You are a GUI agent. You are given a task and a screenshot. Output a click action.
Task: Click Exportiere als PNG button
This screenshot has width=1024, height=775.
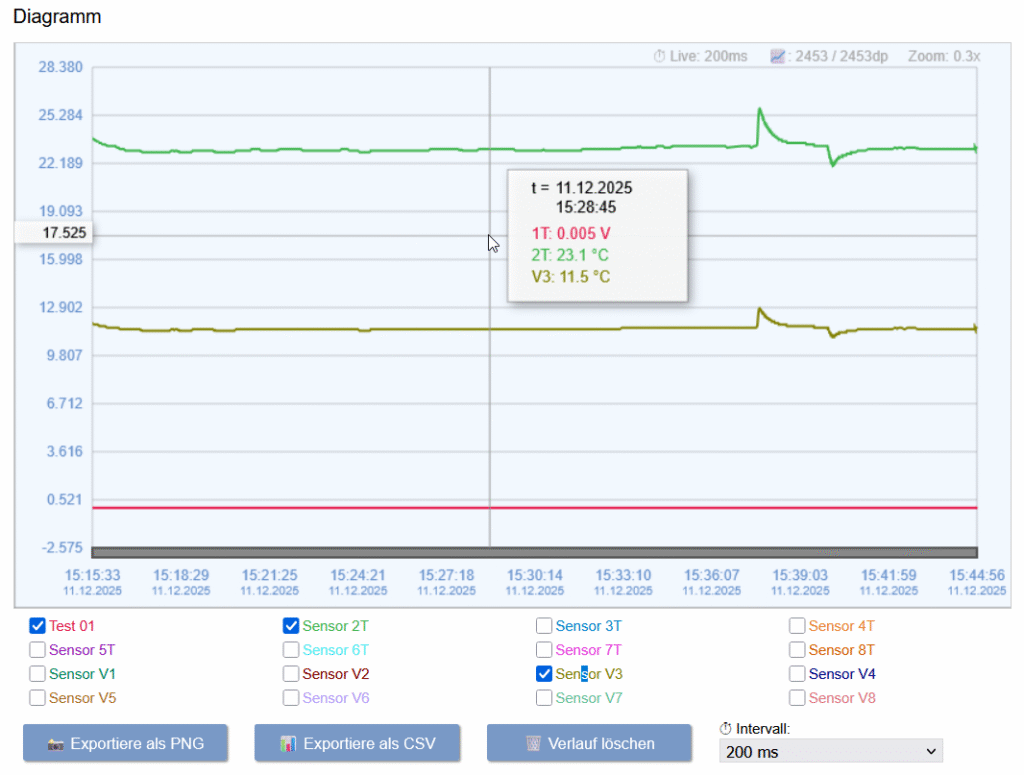tap(125, 743)
